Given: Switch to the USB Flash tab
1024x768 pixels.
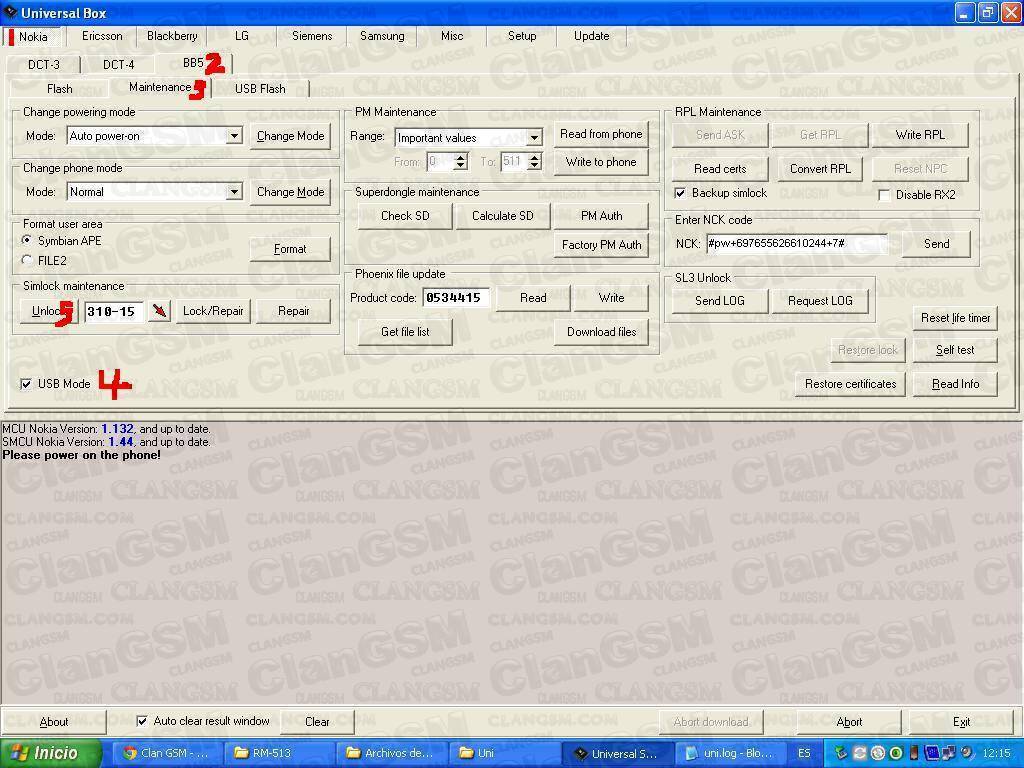Looking at the screenshot, I should (x=260, y=89).
